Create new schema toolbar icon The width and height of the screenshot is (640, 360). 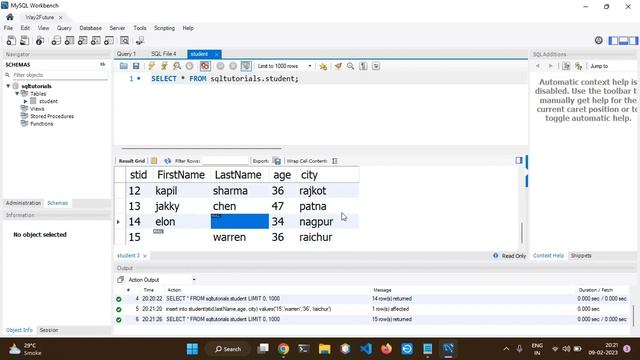coord(56,40)
